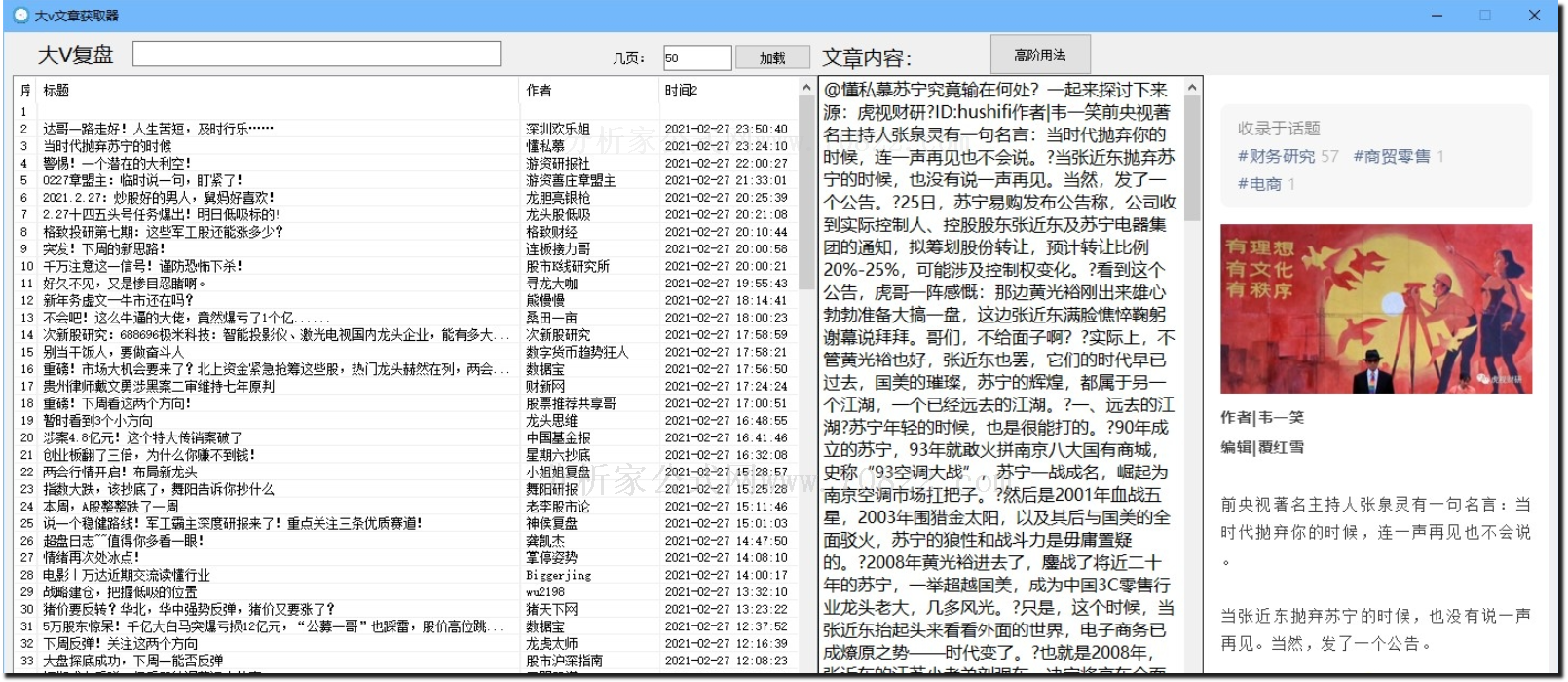Focus the 大V复盘 search input field
This screenshot has height=682, width=1568.
[x=317, y=54]
